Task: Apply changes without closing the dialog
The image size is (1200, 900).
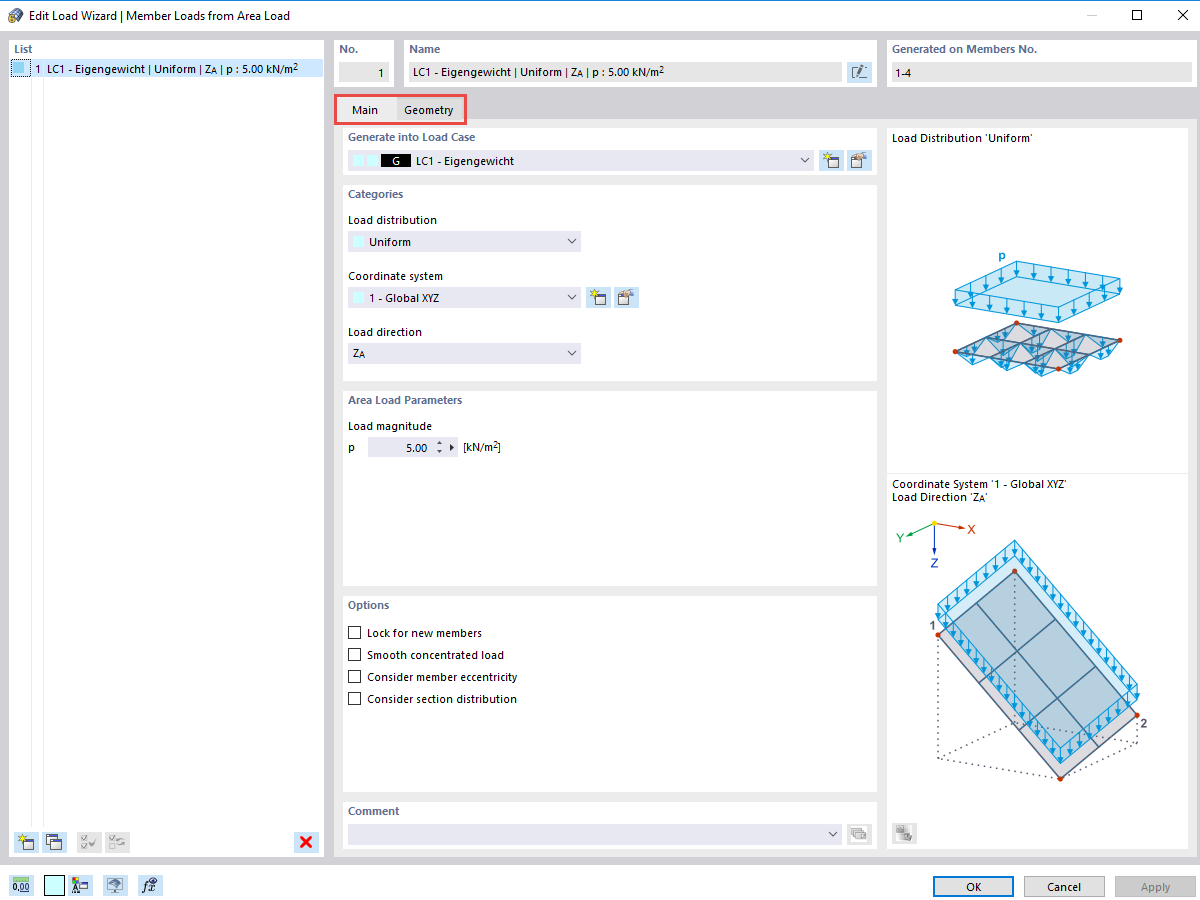Action: [x=1155, y=886]
